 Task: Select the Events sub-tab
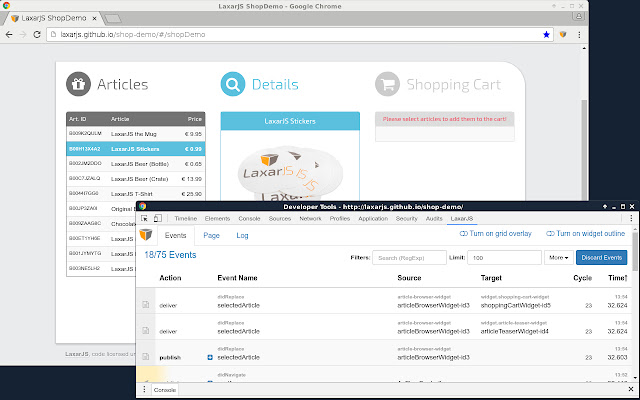point(176,236)
